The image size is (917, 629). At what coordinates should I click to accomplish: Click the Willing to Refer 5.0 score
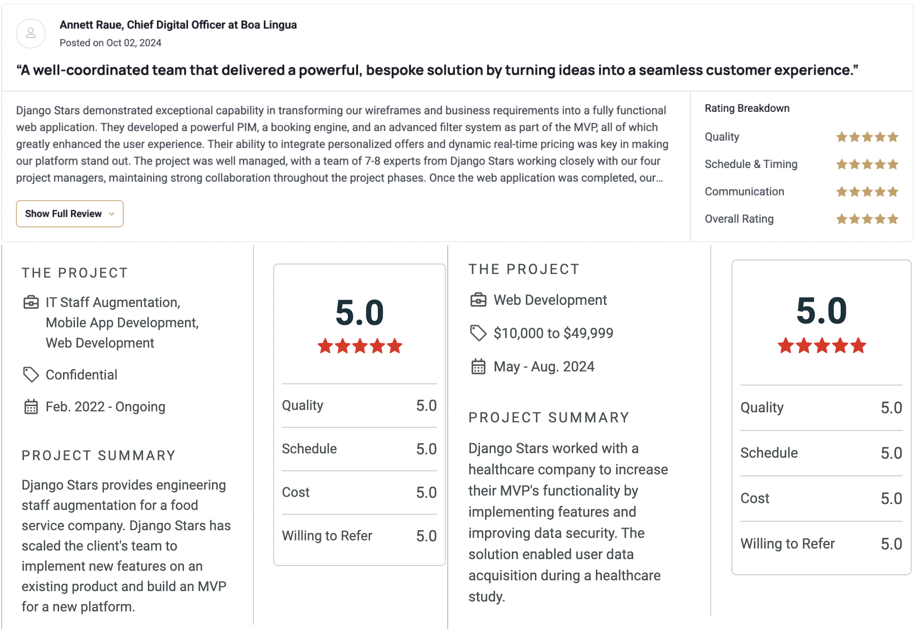coord(427,535)
